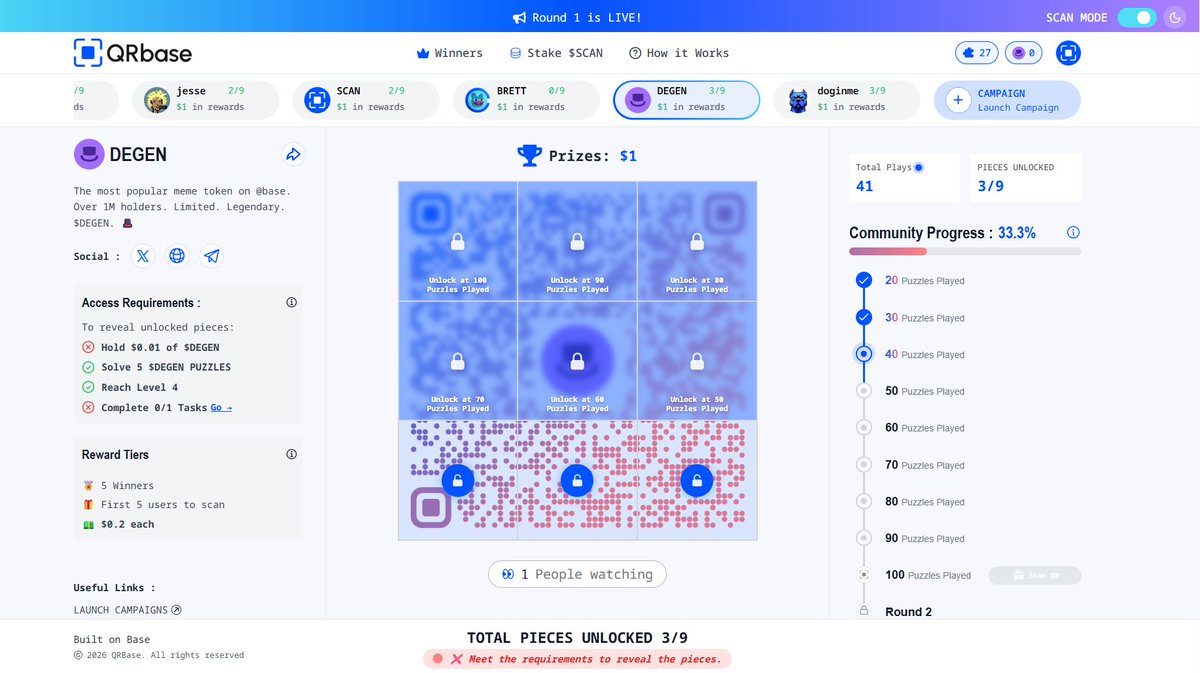
Task: Switch theme with the moon icon
Action: [x=1175, y=17]
